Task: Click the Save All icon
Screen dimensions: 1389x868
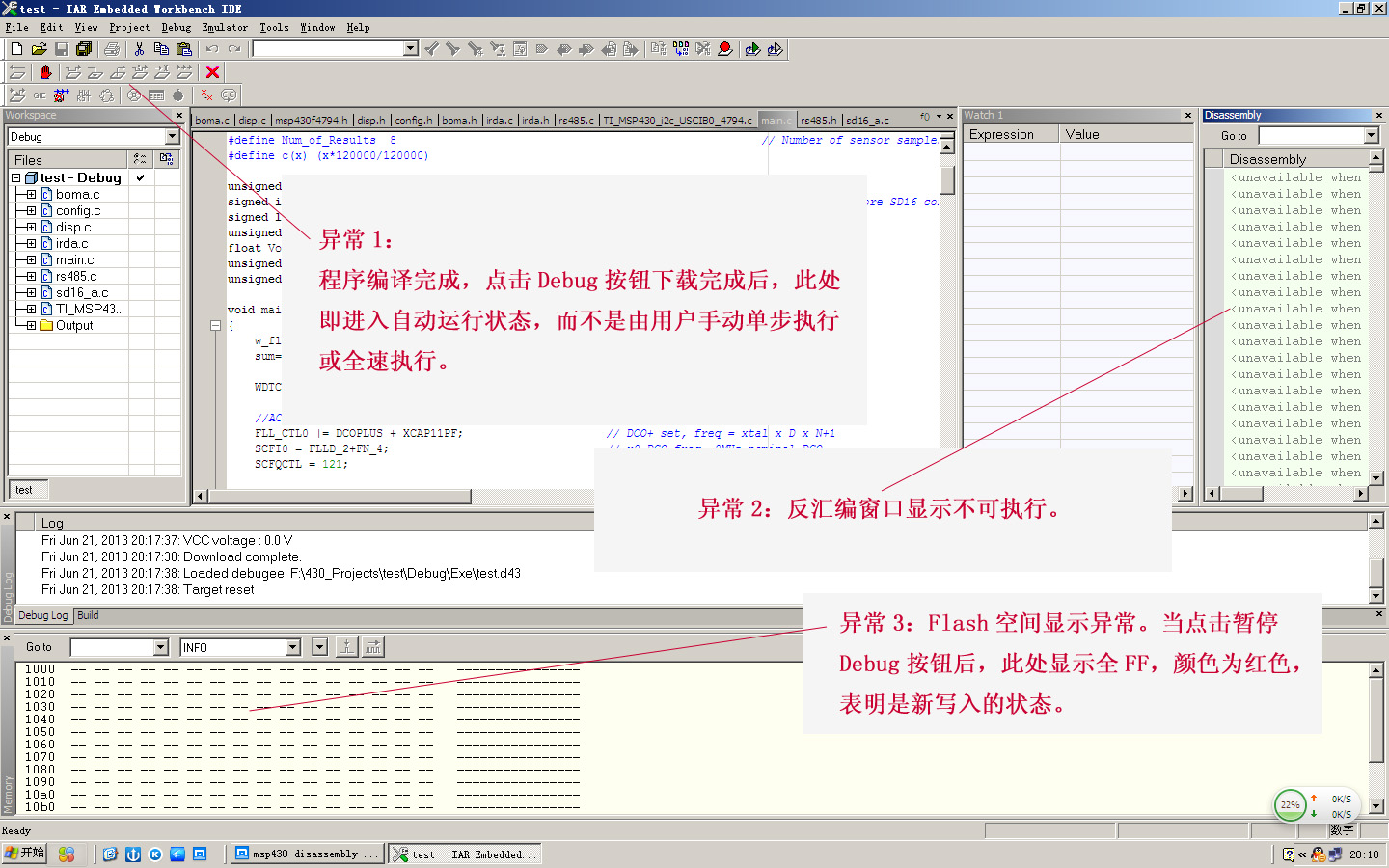Action: (x=84, y=49)
